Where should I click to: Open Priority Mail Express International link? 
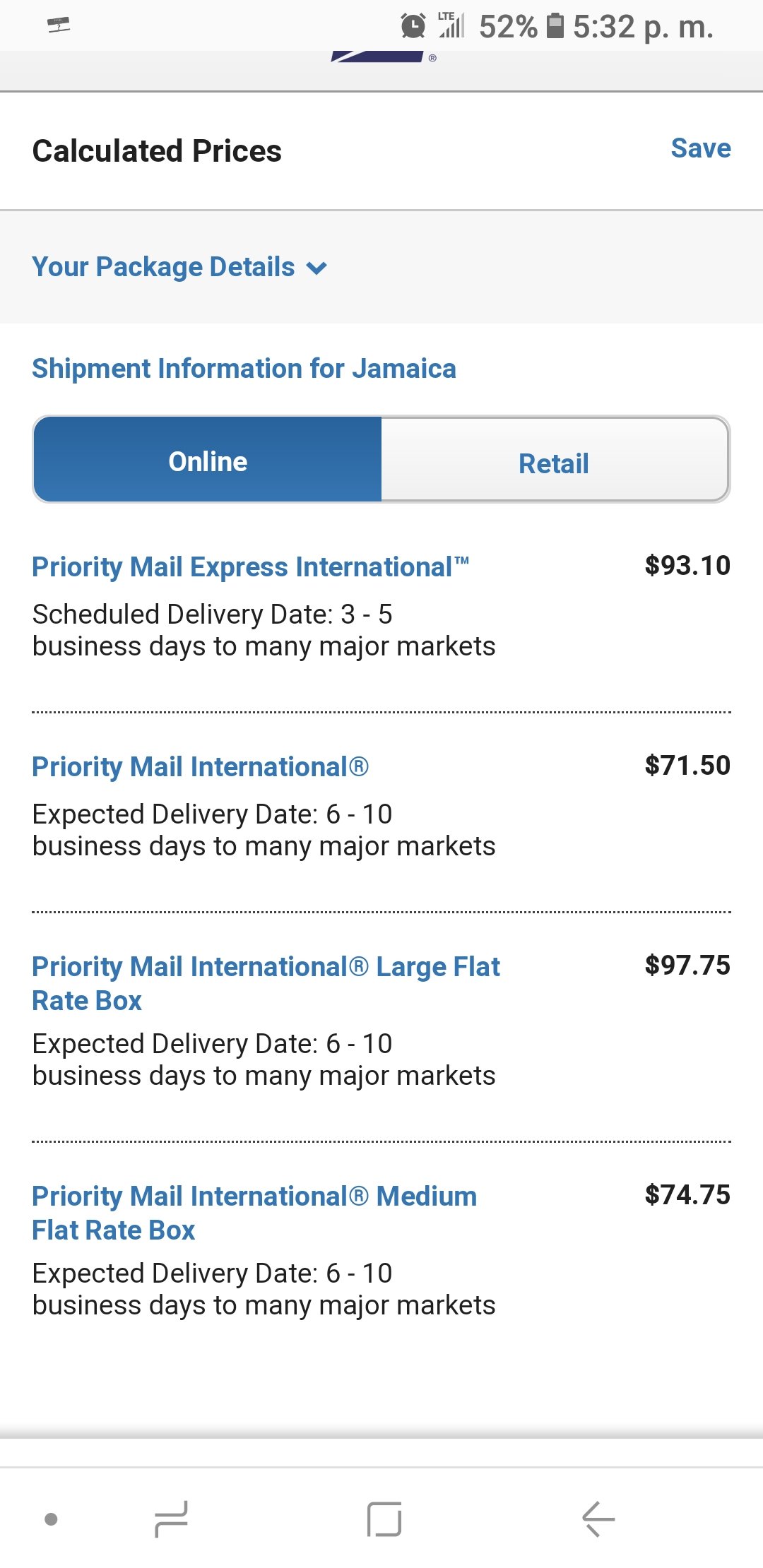251,567
